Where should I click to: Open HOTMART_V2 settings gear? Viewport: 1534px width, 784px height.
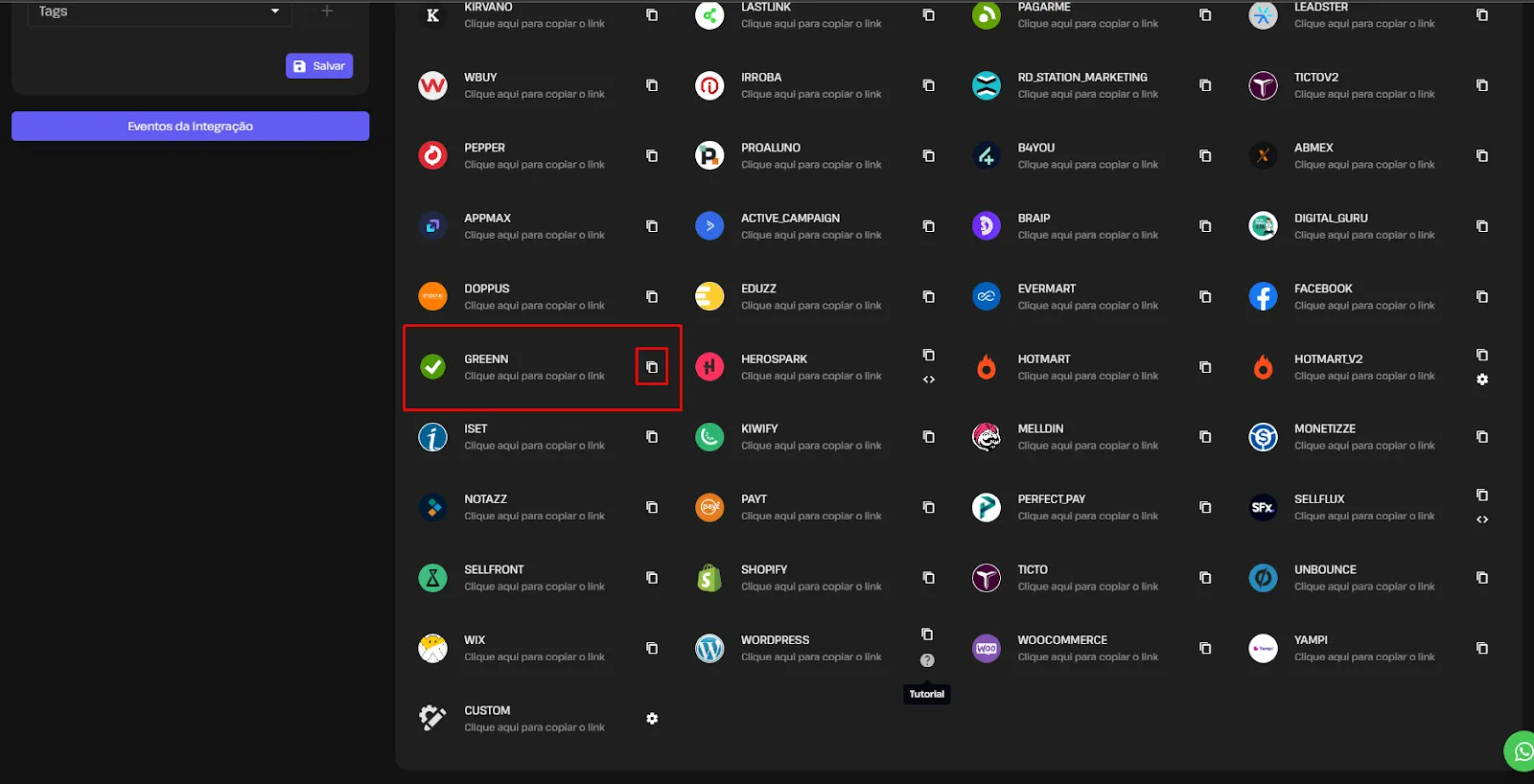click(1482, 380)
